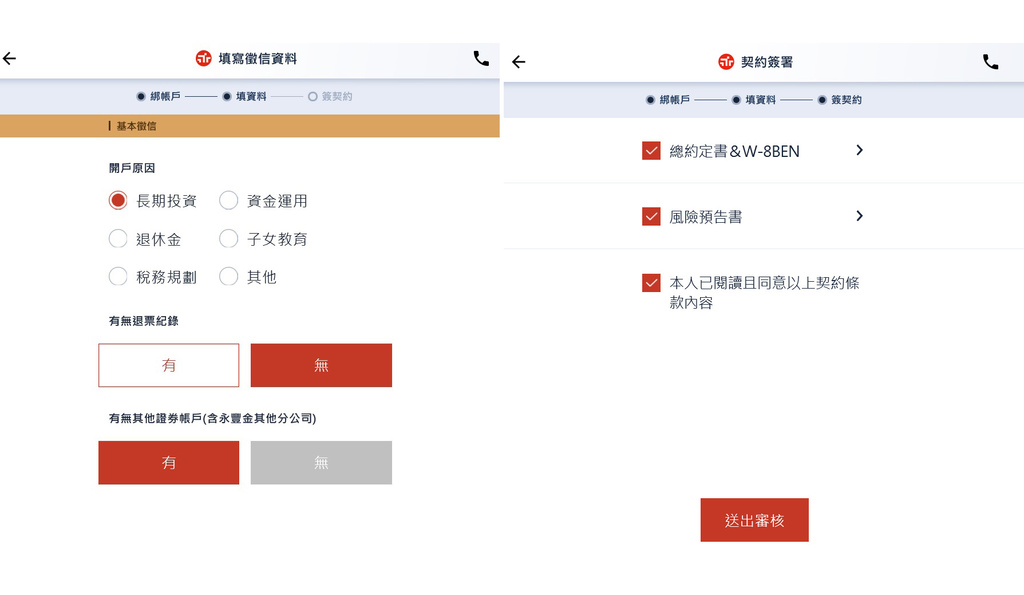Expand the 總約定書&W-8BEN chevron
1024x595 pixels.
tap(859, 150)
